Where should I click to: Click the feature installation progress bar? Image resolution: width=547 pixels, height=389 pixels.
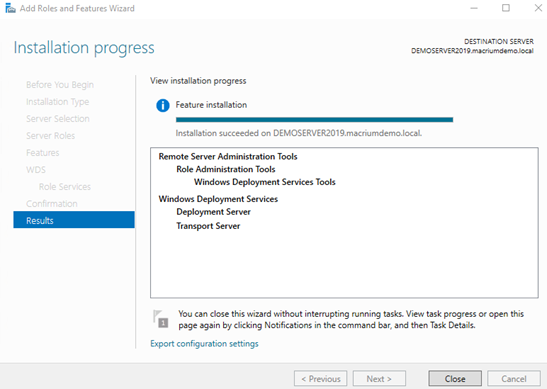314,120
